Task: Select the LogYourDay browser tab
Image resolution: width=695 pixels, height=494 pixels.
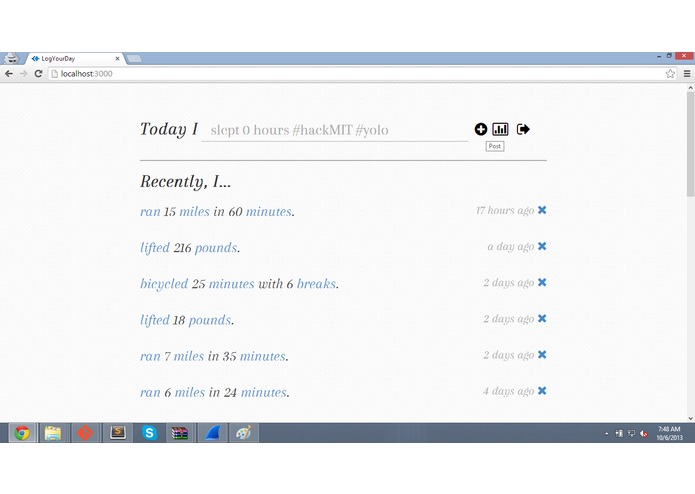Action: [x=75, y=58]
